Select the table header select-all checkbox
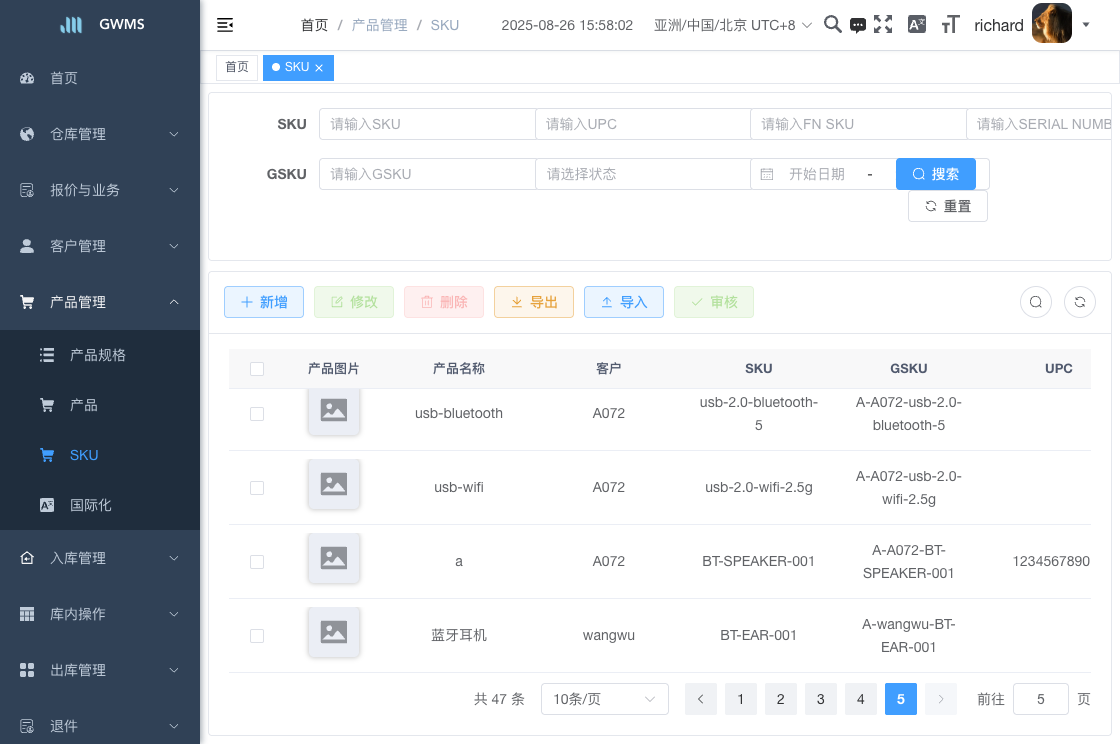 (257, 369)
